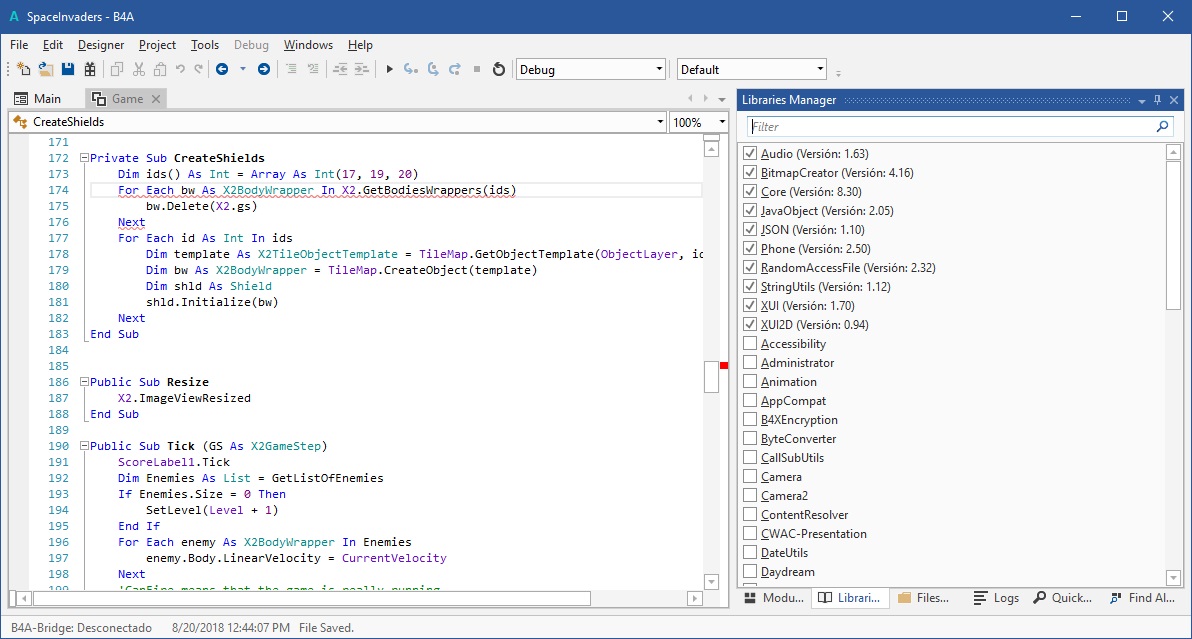
Task: Open the Files panel tab
Action: pos(923,598)
